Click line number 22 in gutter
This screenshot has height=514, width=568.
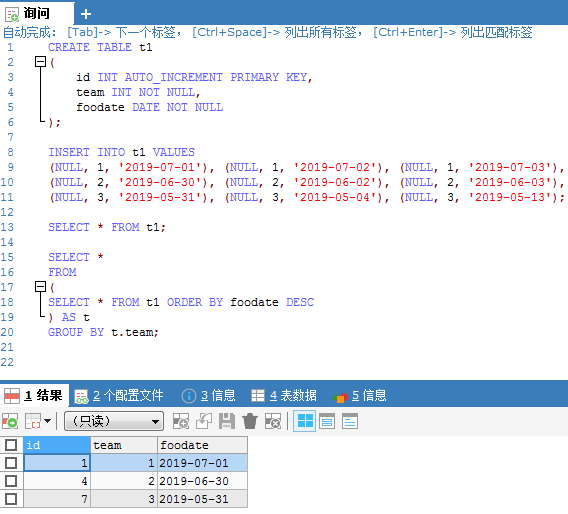(7, 362)
